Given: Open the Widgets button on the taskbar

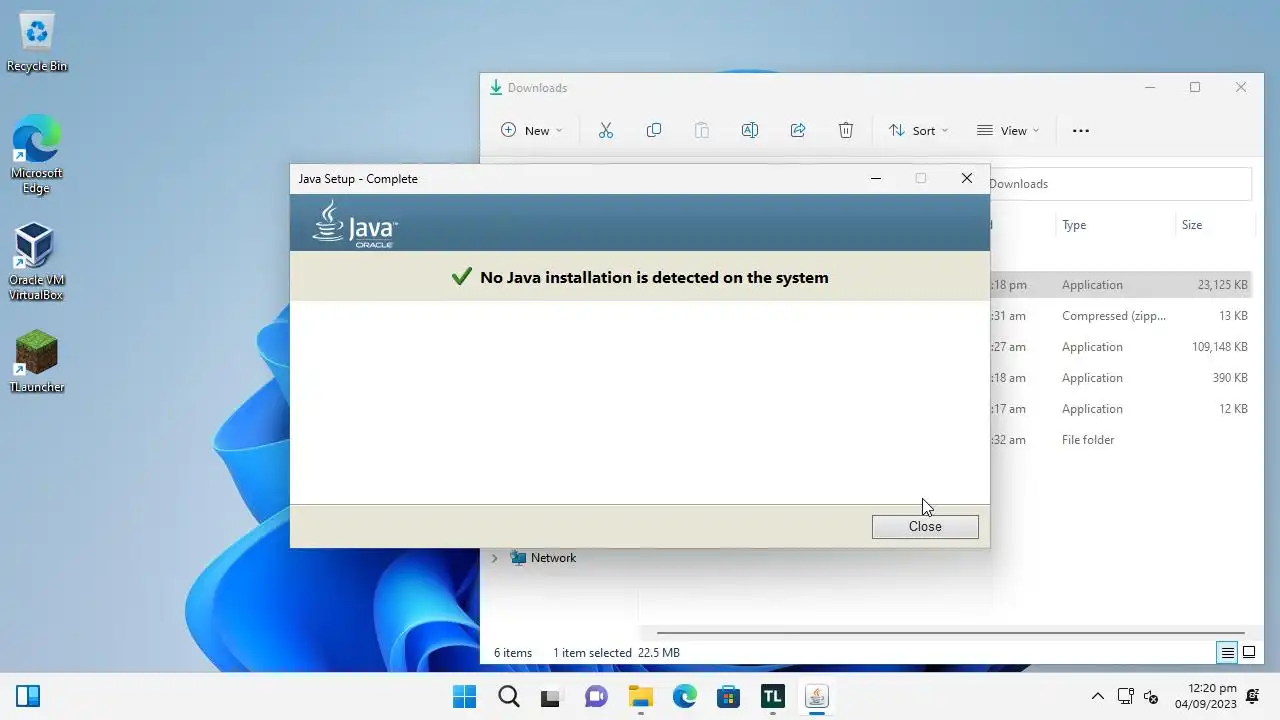Looking at the screenshot, I should pos(28,696).
